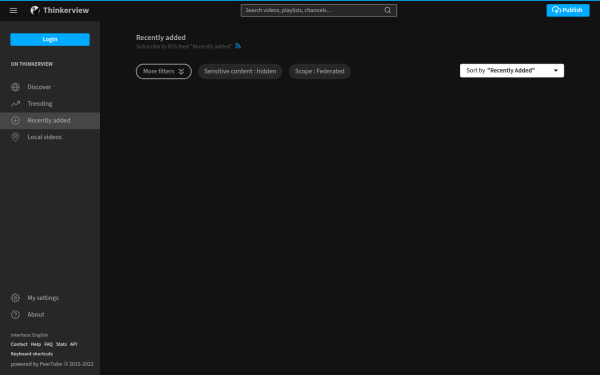Click the Thinkerview site title
Viewport: 600px width, 375px height.
pos(66,10)
